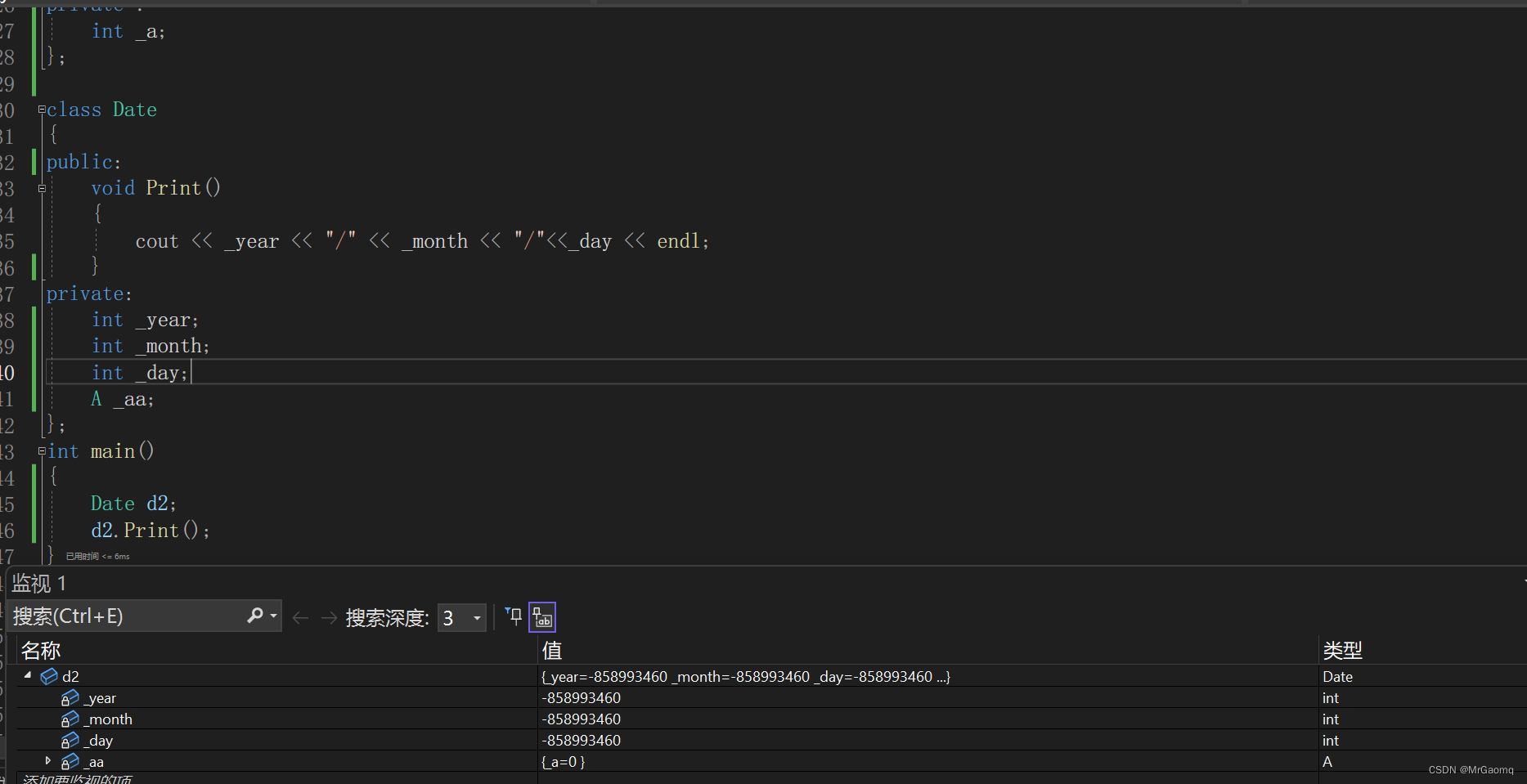Screen dimensions: 1527x784
Task: Select the _aa name in watch list
Action: coord(94,762)
